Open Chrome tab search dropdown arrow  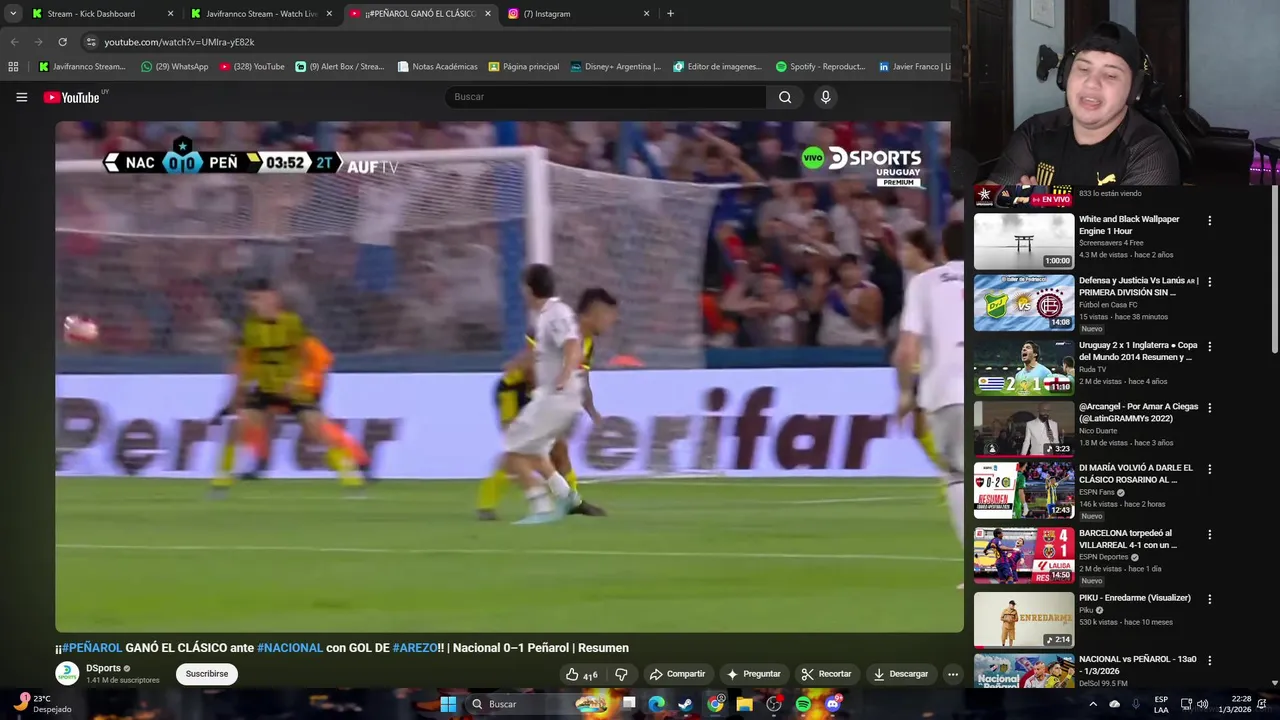13,14
